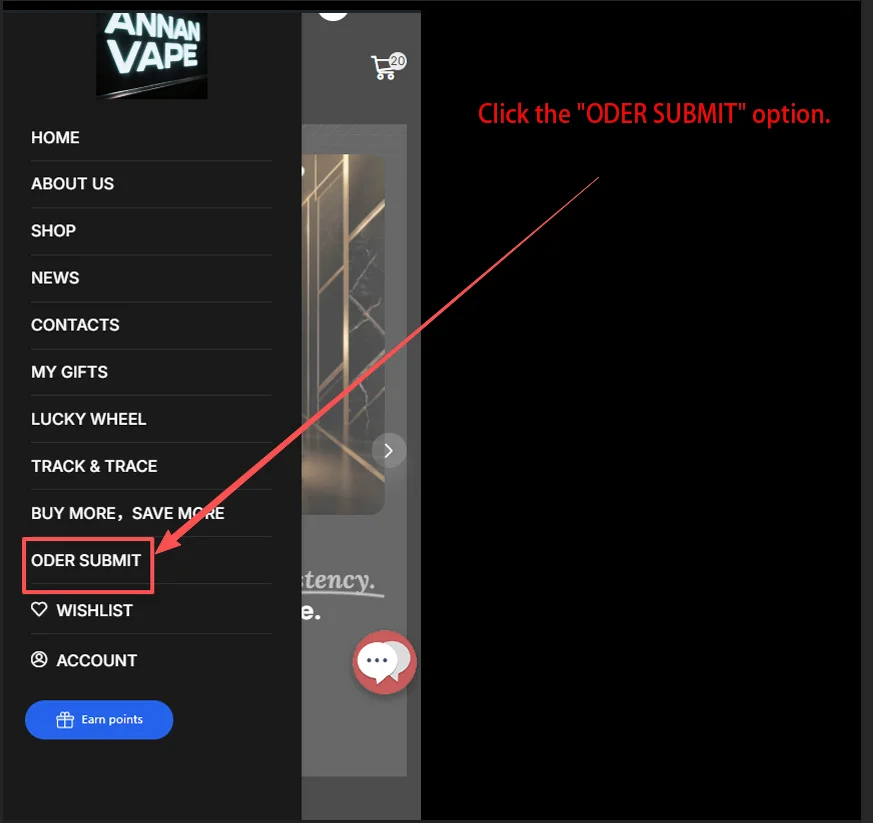
Task: Open the shopping cart icon
Action: 385,68
